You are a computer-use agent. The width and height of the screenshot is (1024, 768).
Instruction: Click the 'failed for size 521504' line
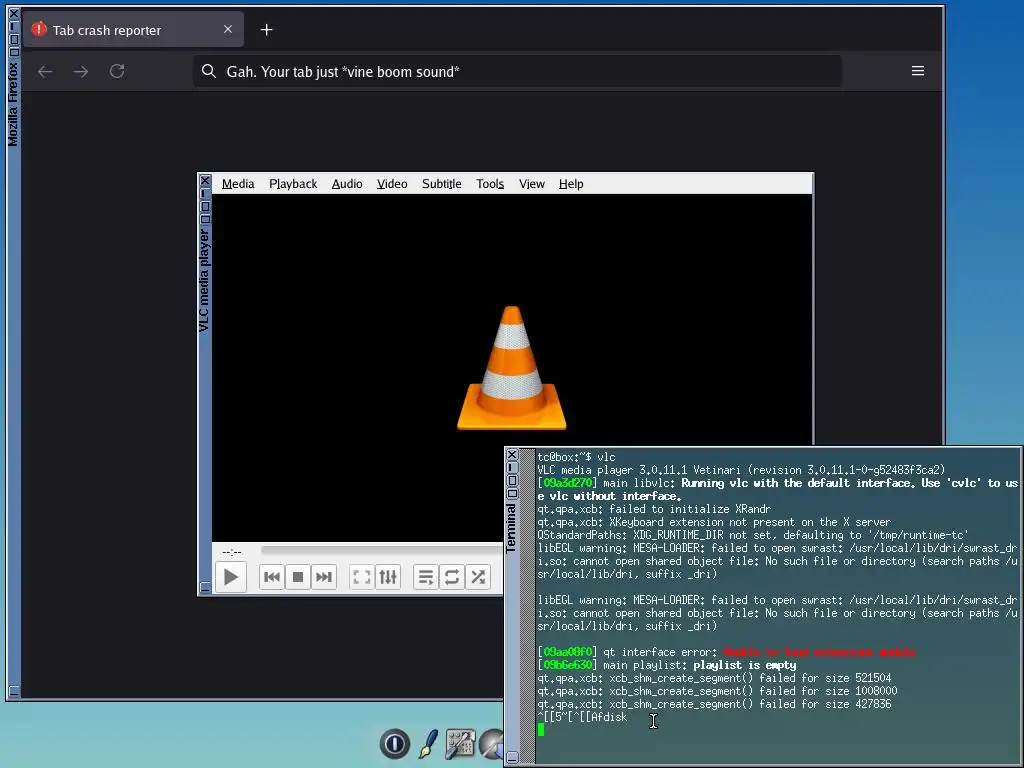[x=714, y=679]
